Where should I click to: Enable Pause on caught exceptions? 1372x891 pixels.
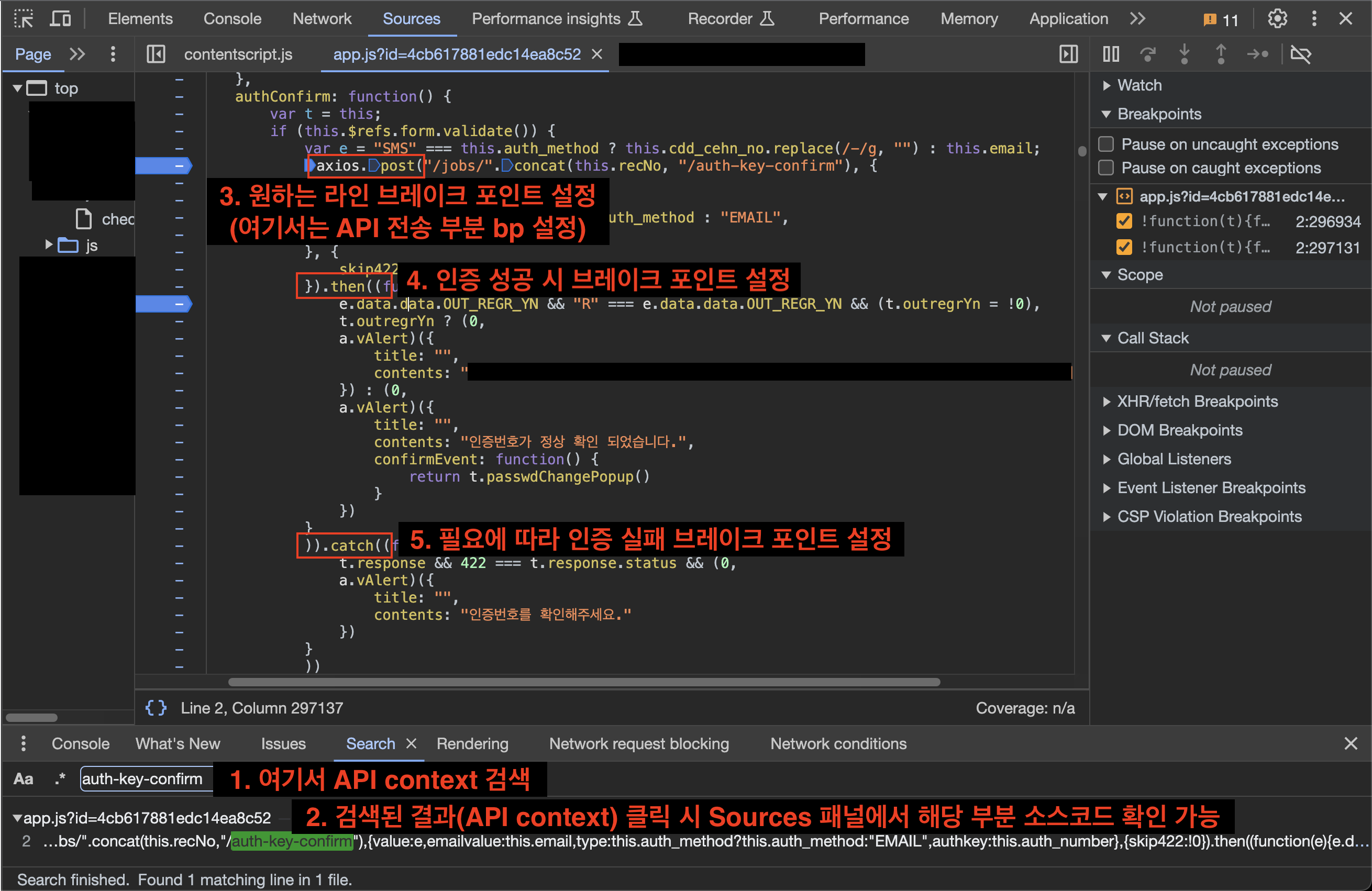tap(1105, 168)
